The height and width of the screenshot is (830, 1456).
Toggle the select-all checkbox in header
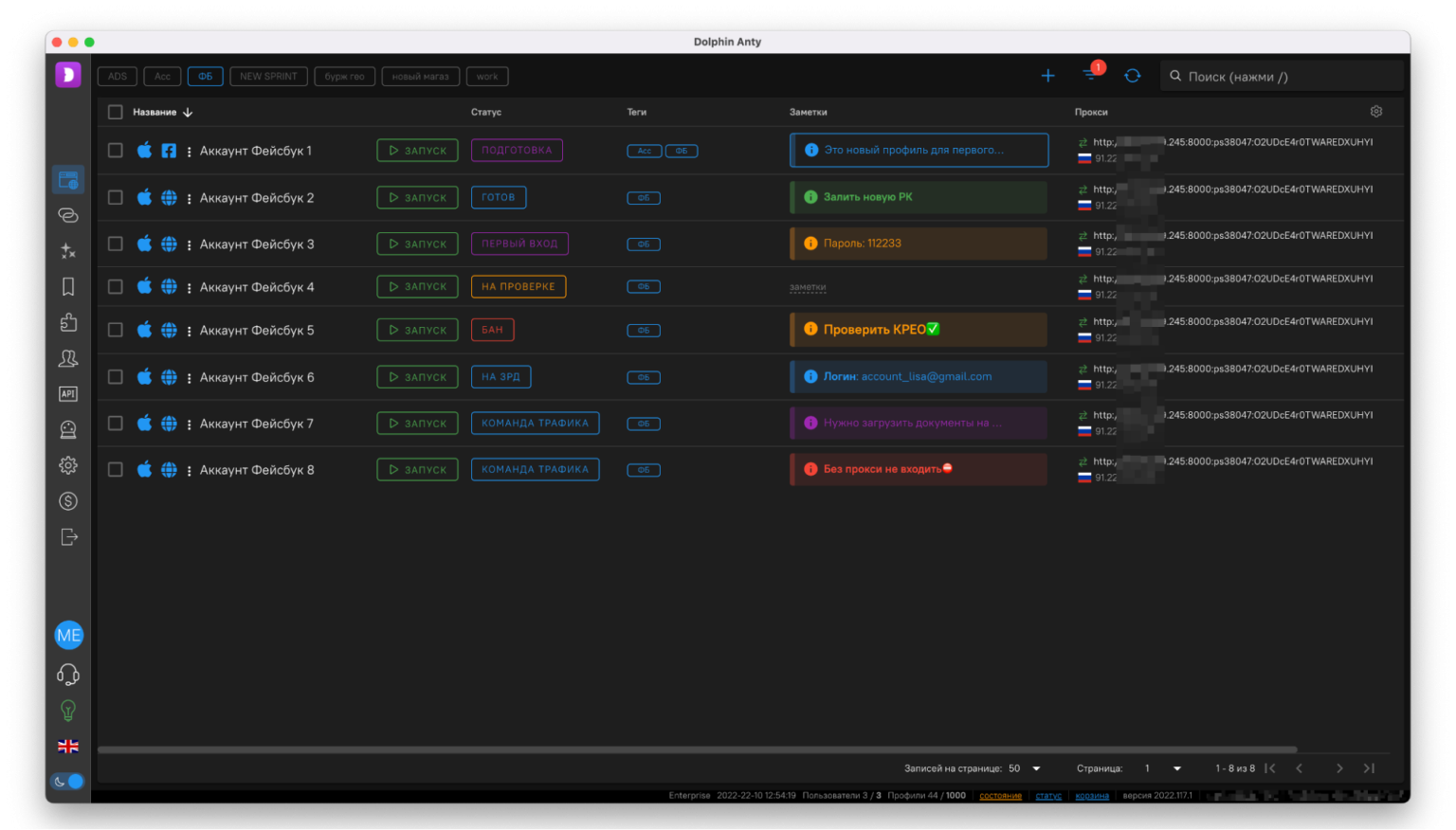[116, 112]
